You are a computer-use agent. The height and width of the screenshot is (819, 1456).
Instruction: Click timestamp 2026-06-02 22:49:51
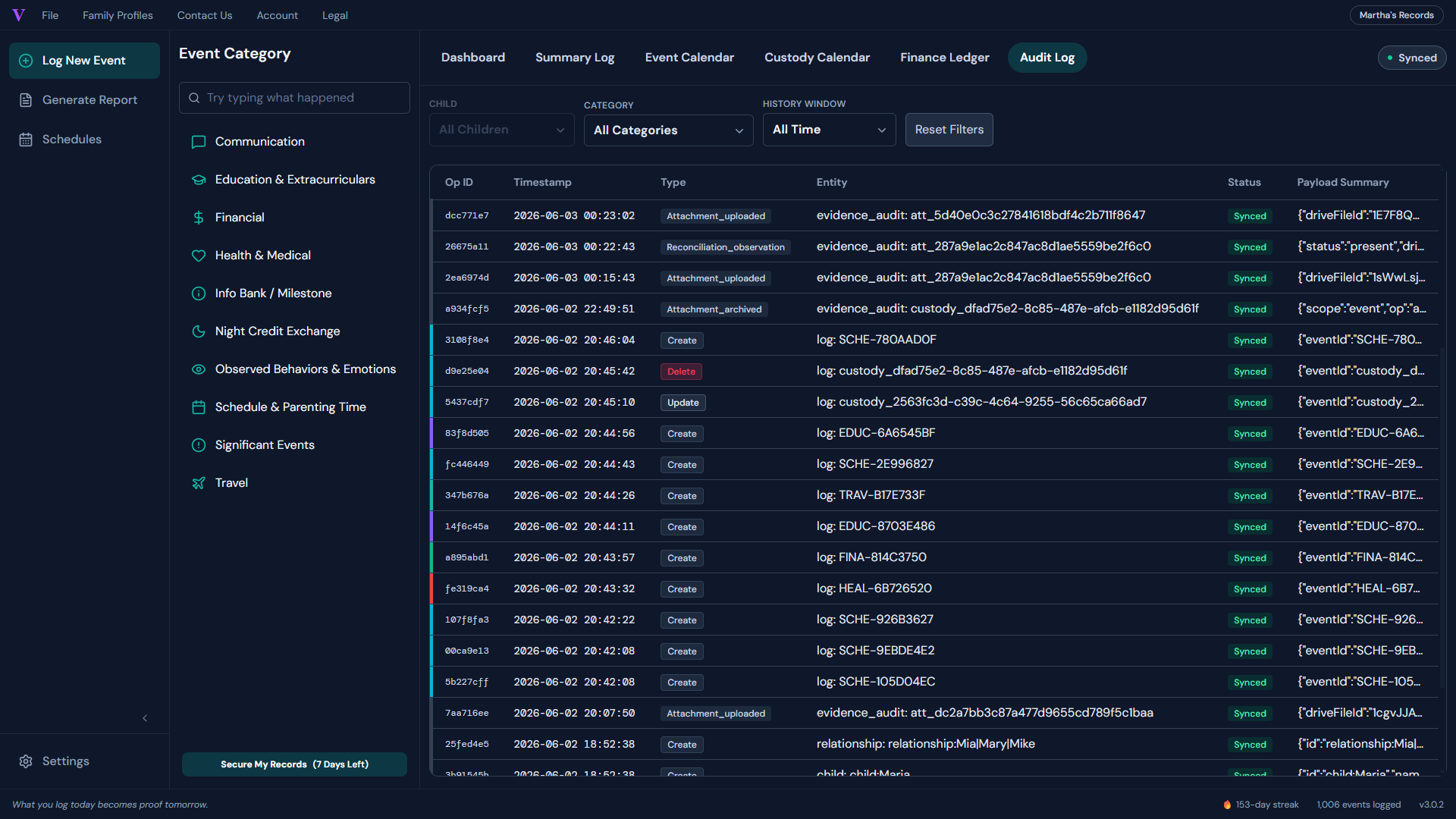point(574,309)
